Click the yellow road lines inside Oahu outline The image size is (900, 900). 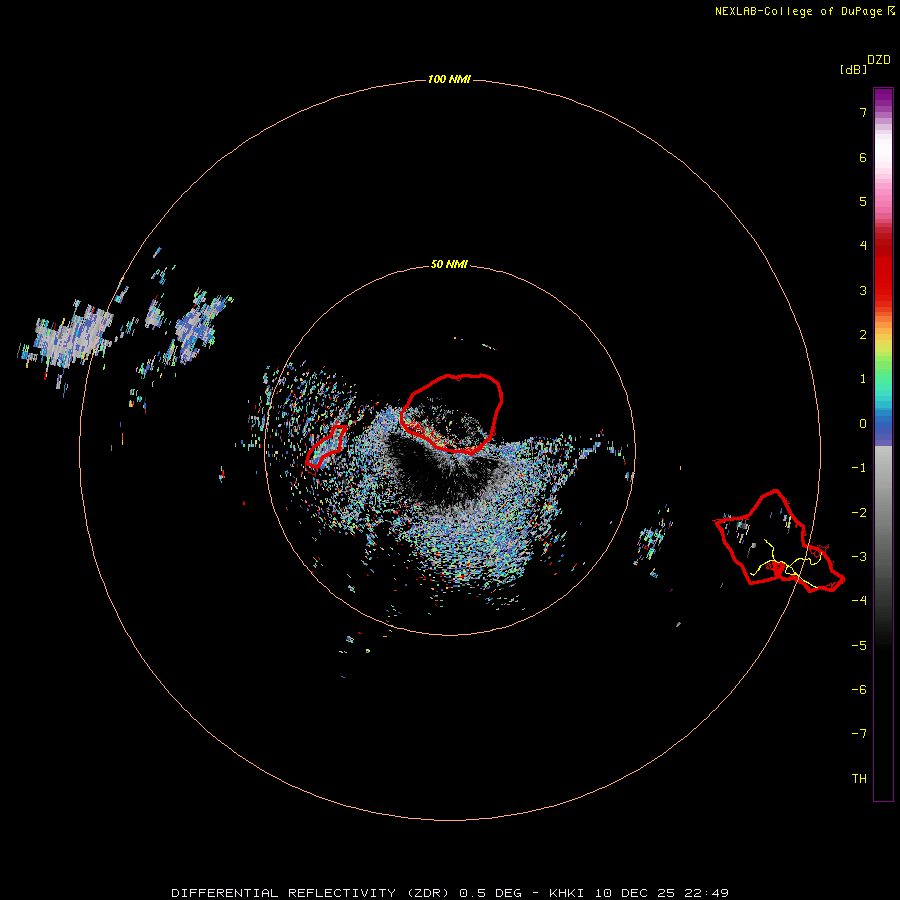788,565
